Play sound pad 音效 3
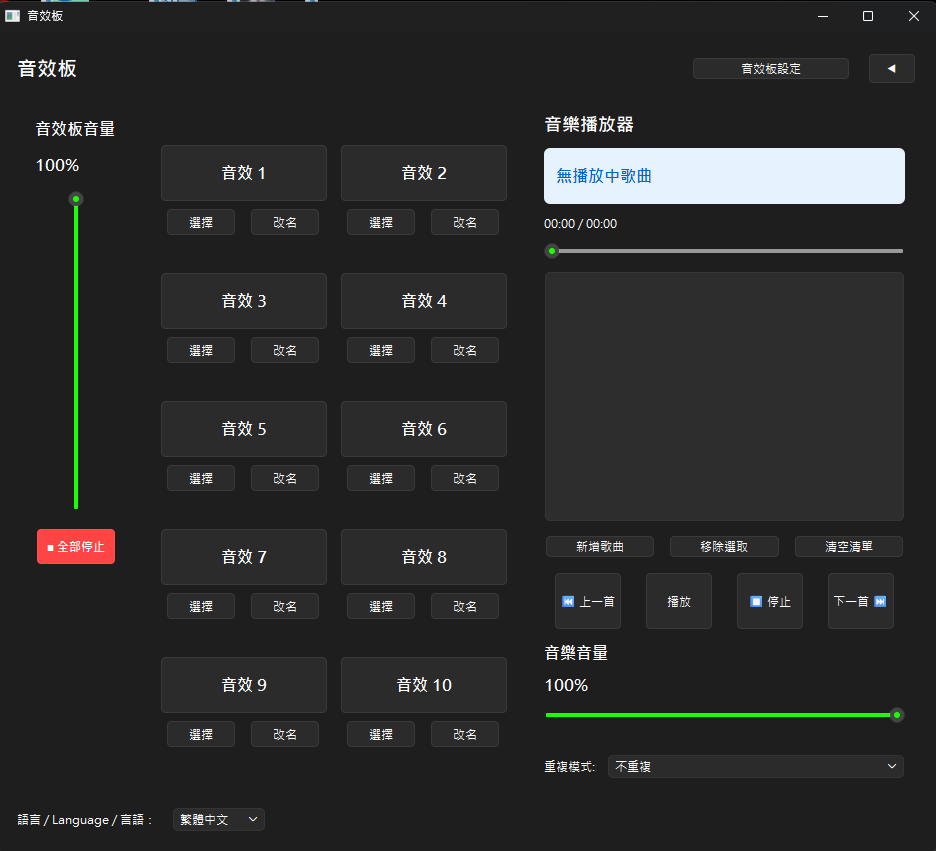Viewport: 936px width, 851px height. pyautogui.click(x=244, y=301)
